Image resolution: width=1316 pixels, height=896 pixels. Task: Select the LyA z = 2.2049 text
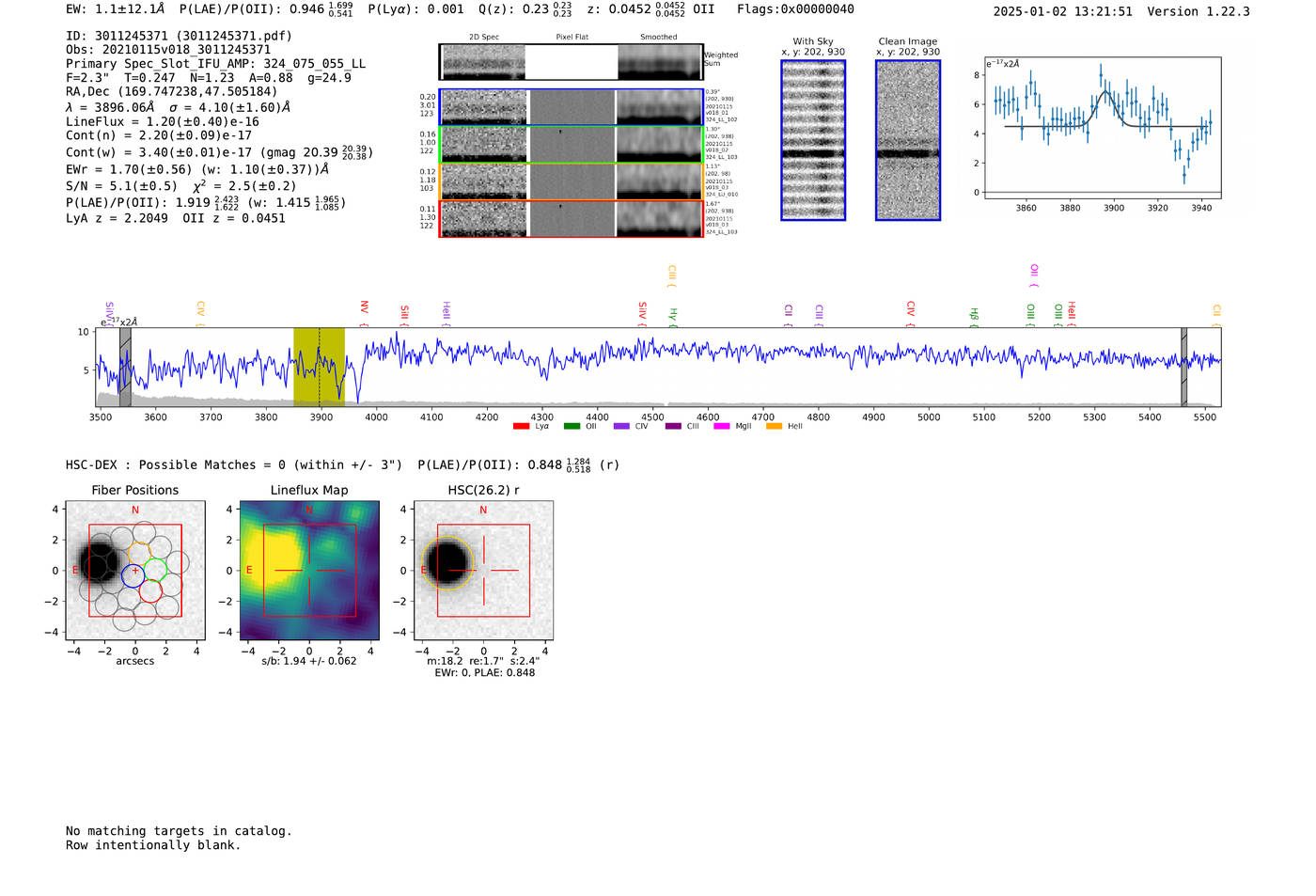pyautogui.click(x=117, y=218)
